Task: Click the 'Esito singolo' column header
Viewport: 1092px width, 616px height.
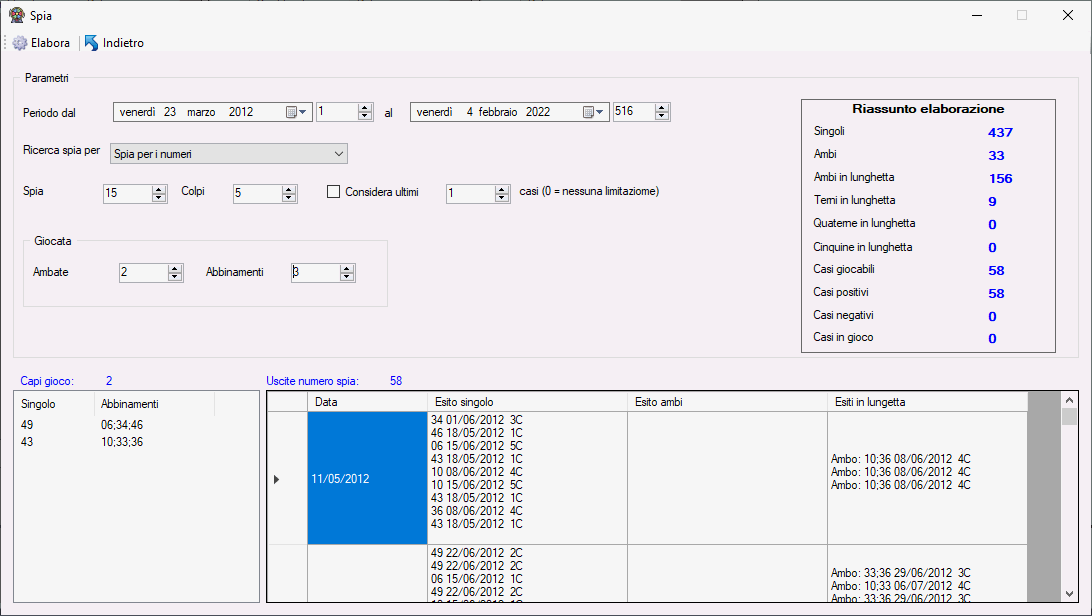Action: click(x=527, y=402)
